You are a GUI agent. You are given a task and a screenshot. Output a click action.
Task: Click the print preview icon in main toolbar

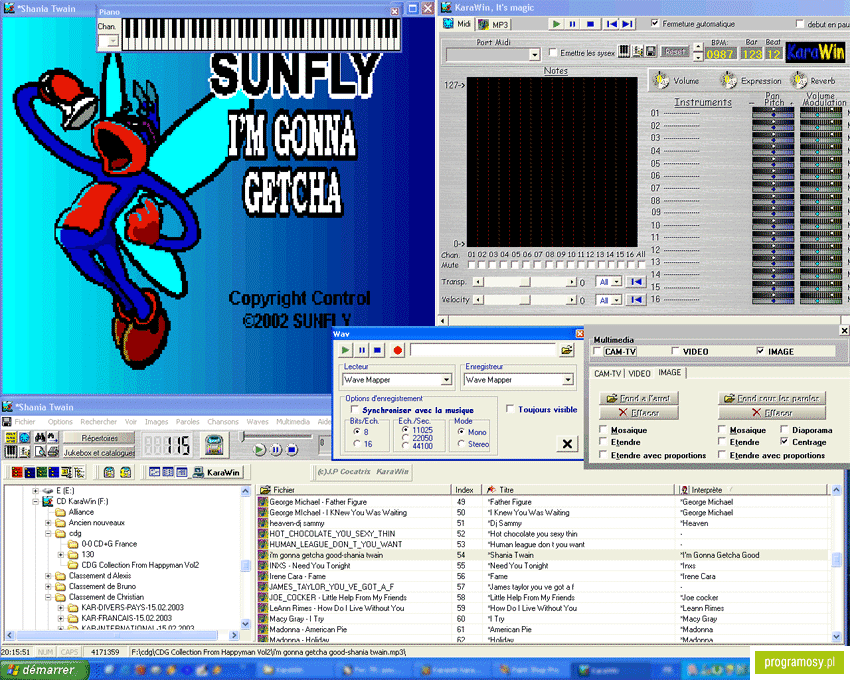[x=40, y=451]
